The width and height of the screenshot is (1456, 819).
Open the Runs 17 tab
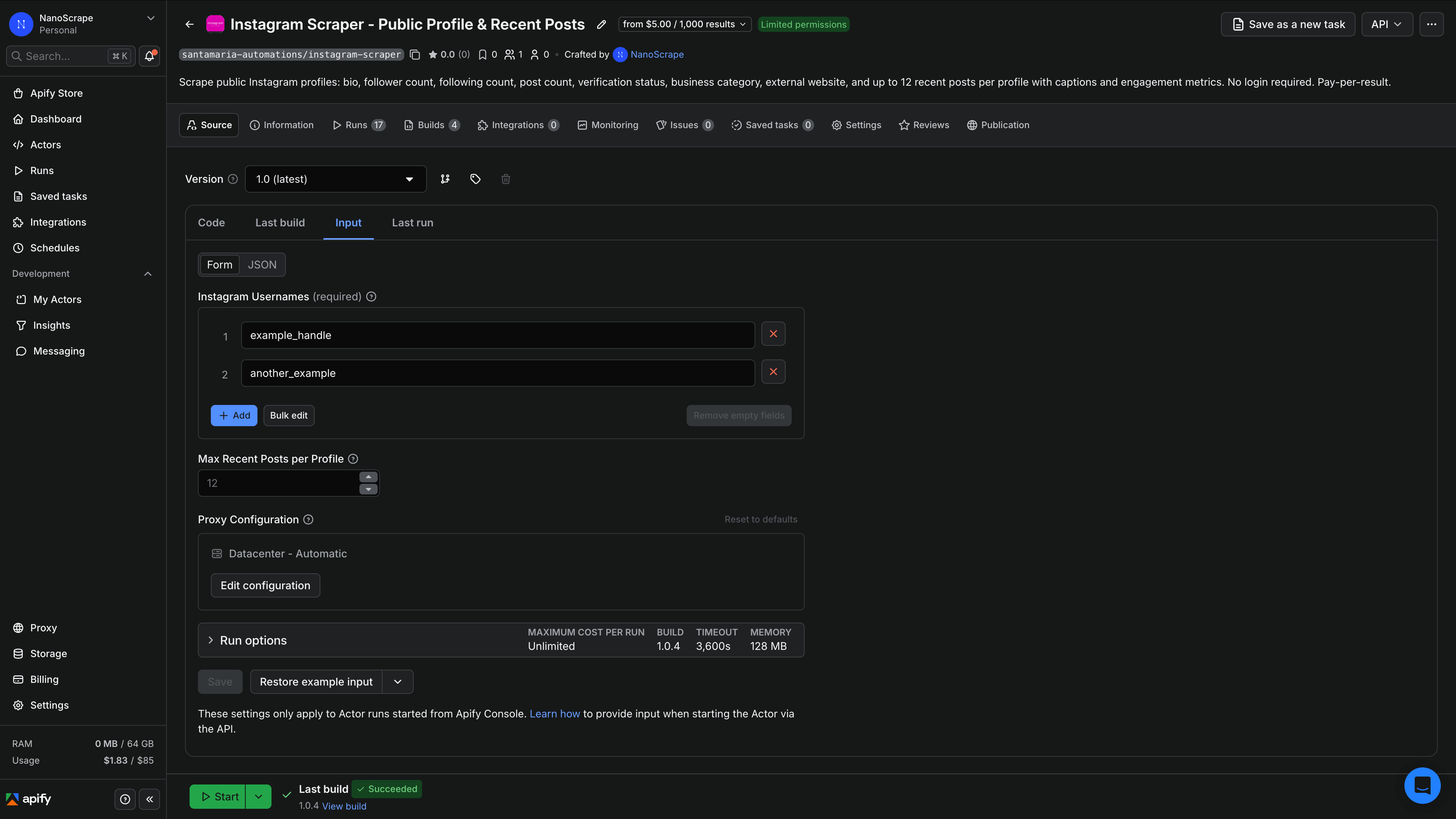point(359,125)
